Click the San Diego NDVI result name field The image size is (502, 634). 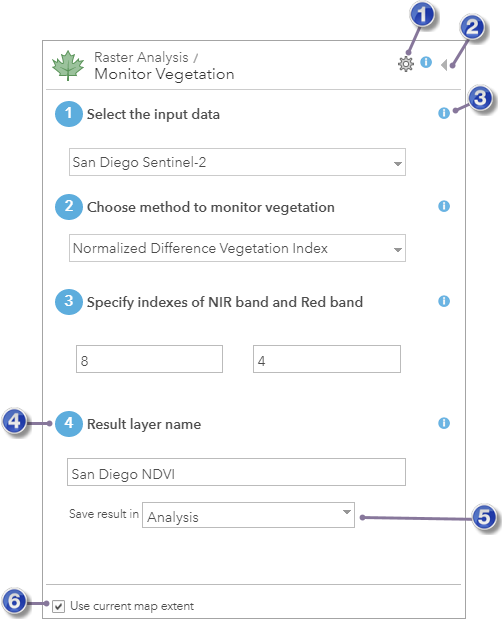(x=236, y=472)
